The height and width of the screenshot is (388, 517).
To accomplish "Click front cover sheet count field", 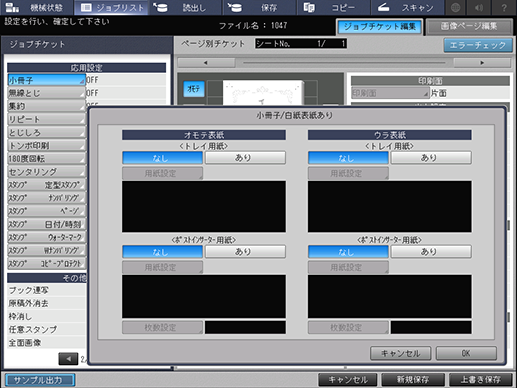I will click(x=245, y=328).
